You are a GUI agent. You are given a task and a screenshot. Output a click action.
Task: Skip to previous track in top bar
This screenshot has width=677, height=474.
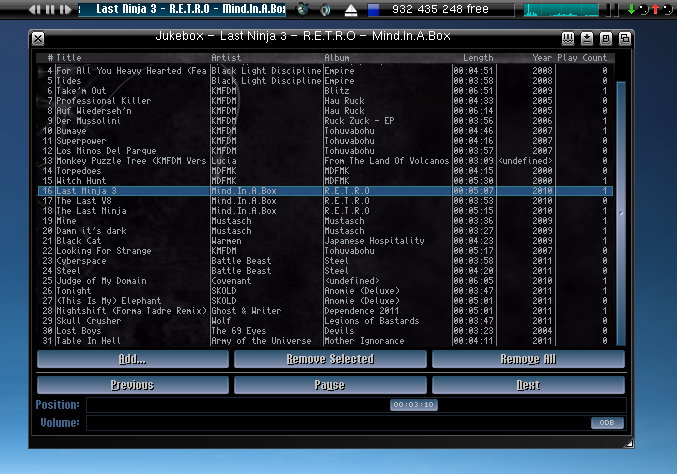click(34, 9)
